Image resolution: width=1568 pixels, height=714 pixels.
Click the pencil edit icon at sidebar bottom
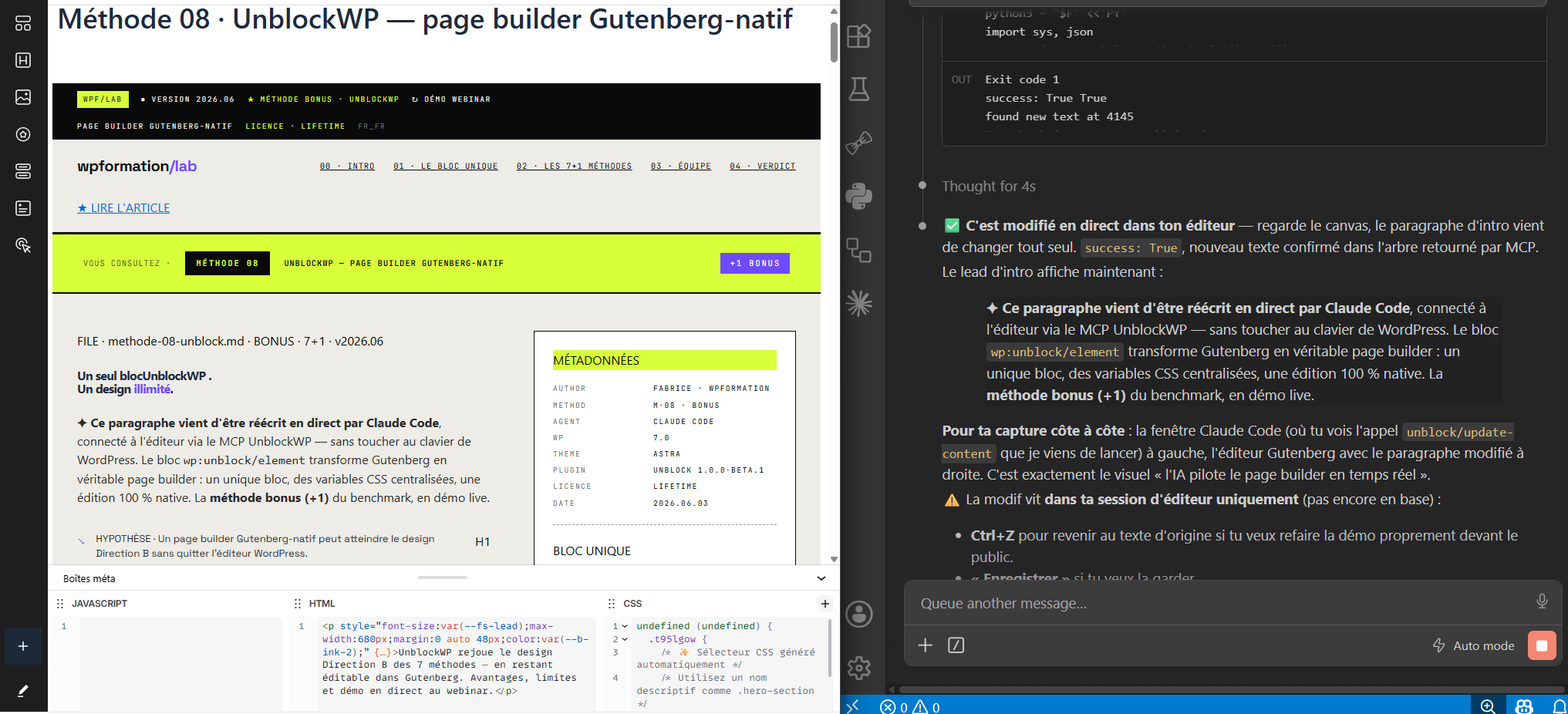(x=23, y=691)
